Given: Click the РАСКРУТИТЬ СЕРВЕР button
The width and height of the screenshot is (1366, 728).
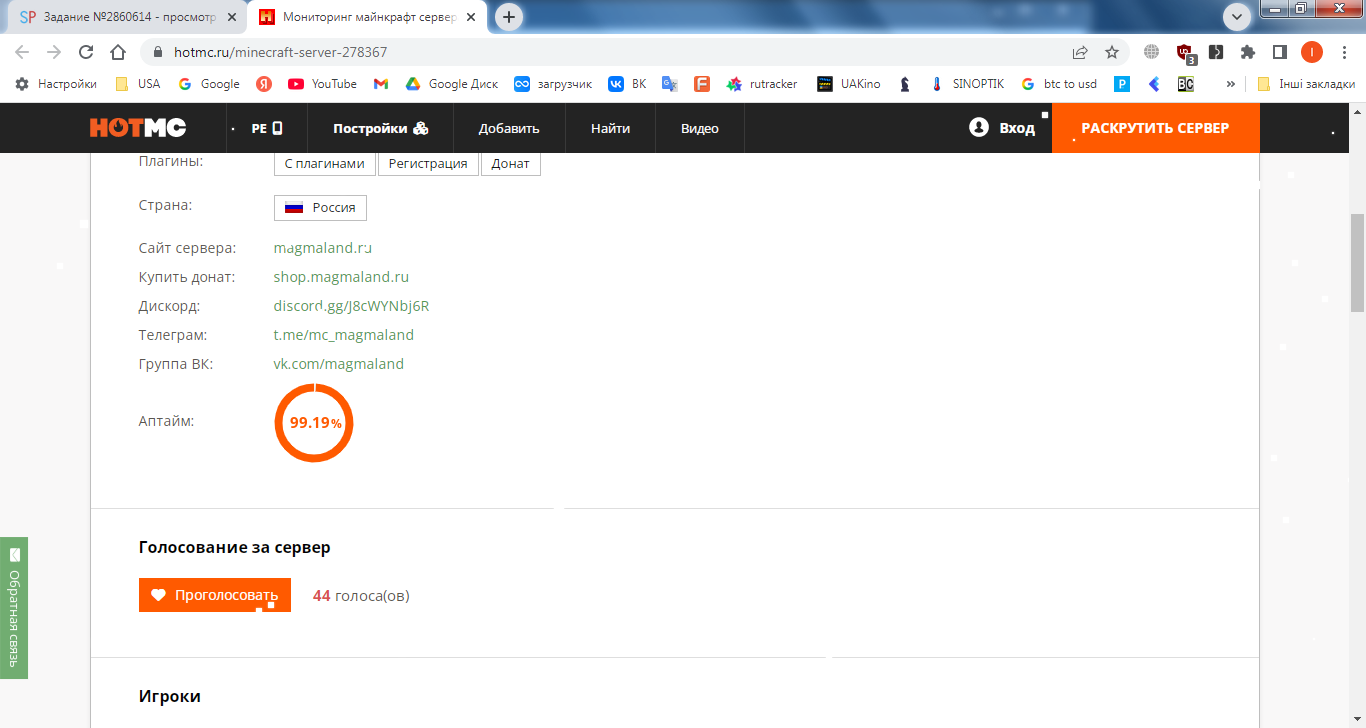Looking at the screenshot, I should [1155, 128].
